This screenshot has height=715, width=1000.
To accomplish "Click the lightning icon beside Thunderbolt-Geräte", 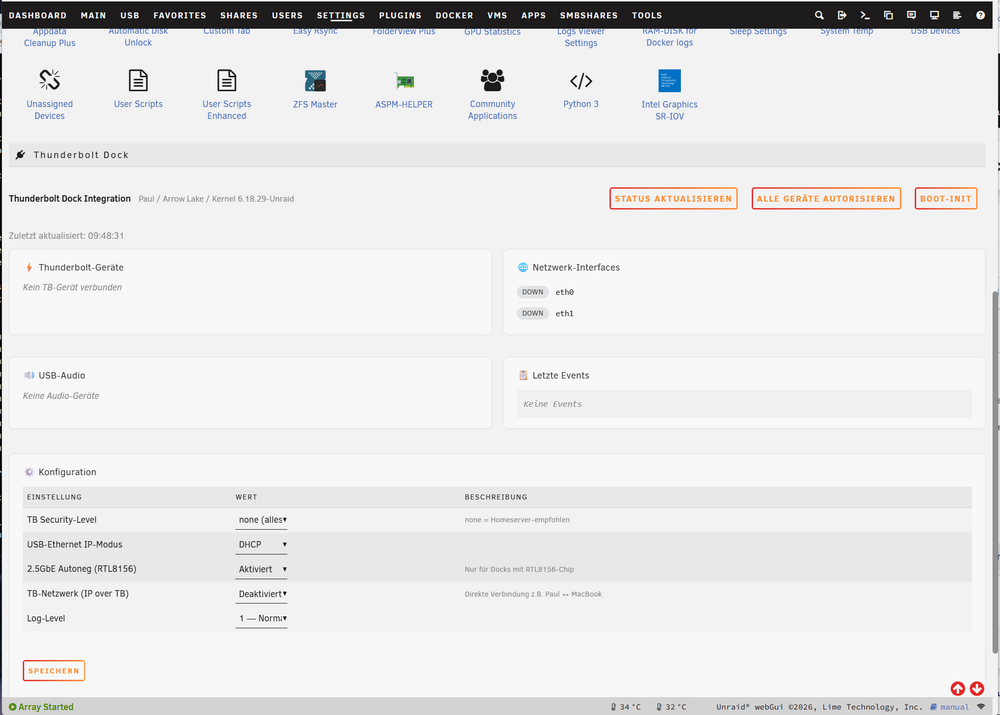I will point(29,267).
